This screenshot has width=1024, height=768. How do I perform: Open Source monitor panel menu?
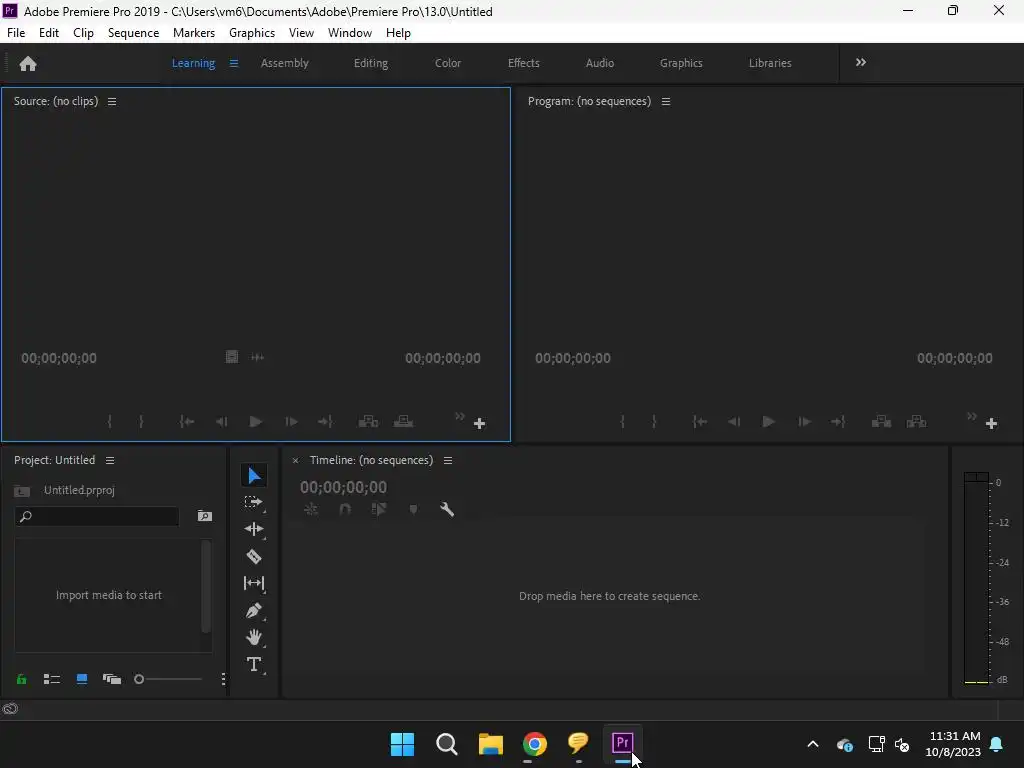112,101
